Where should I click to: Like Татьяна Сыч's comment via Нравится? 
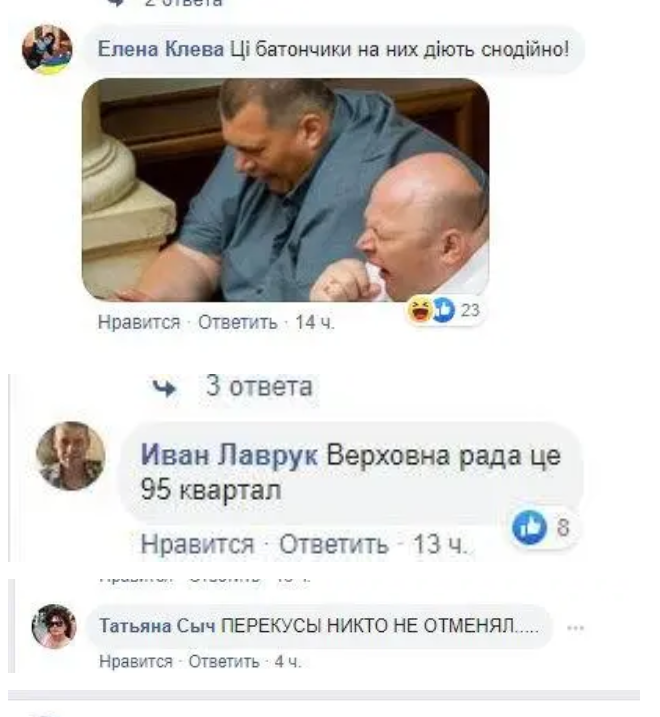tap(136, 662)
